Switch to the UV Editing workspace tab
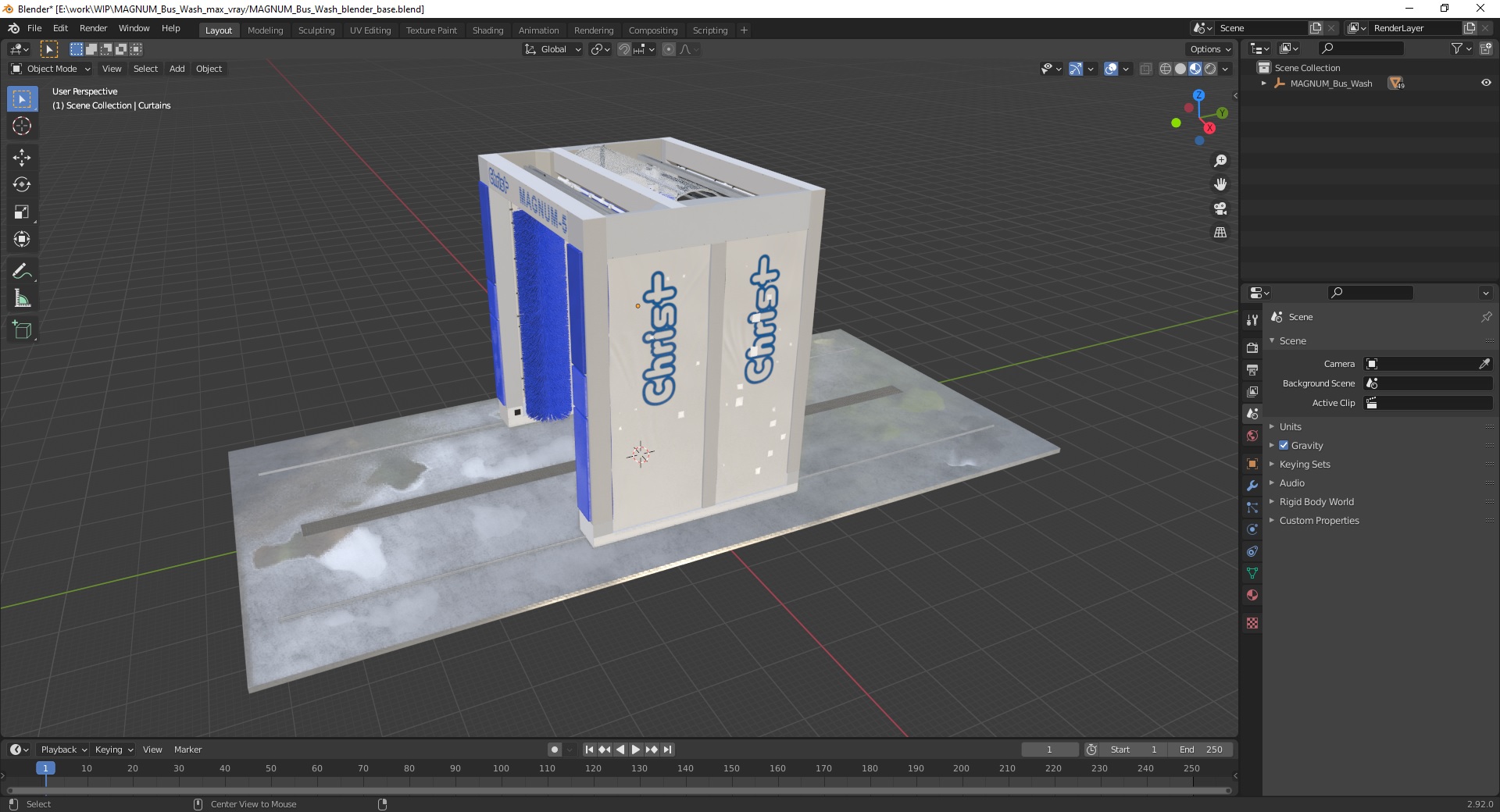 370,30
